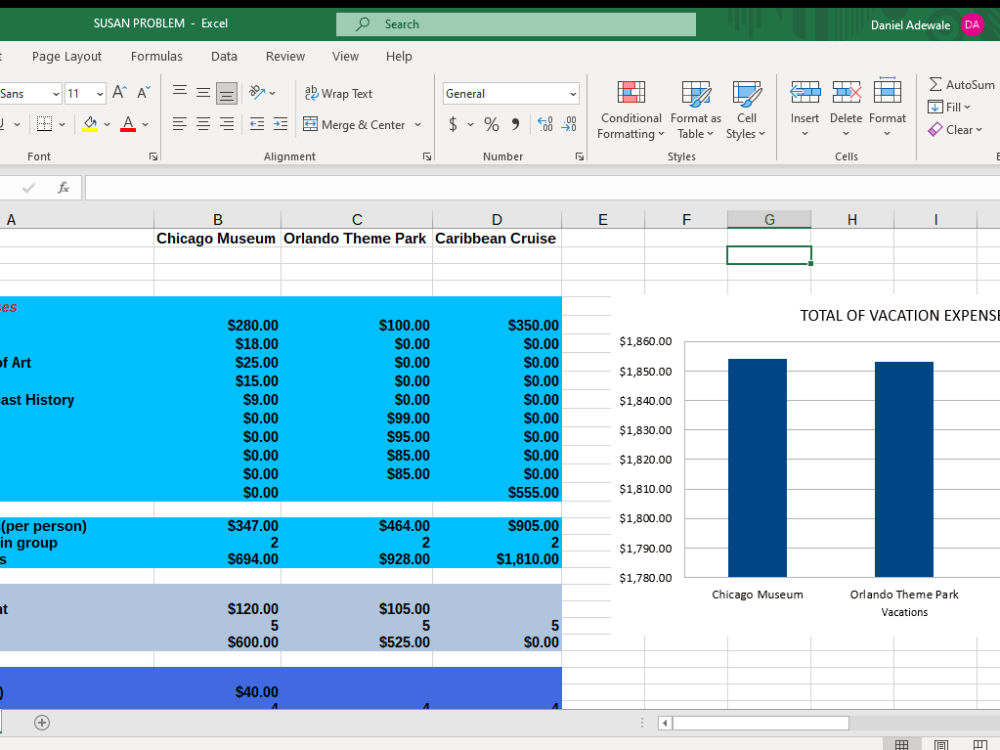Select cell Chicago Museum header

click(217, 239)
